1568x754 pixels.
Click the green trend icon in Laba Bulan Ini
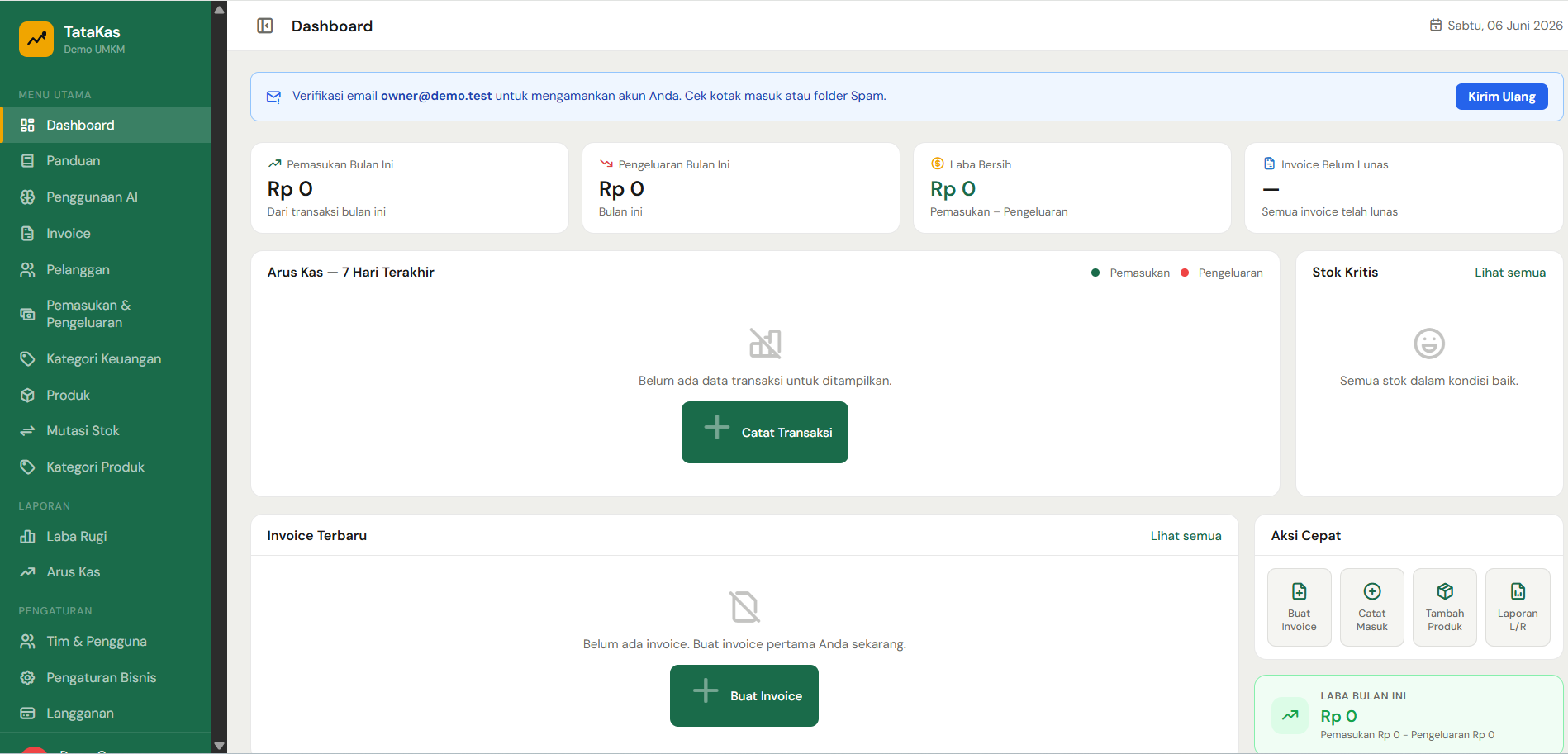coord(1290,715)
